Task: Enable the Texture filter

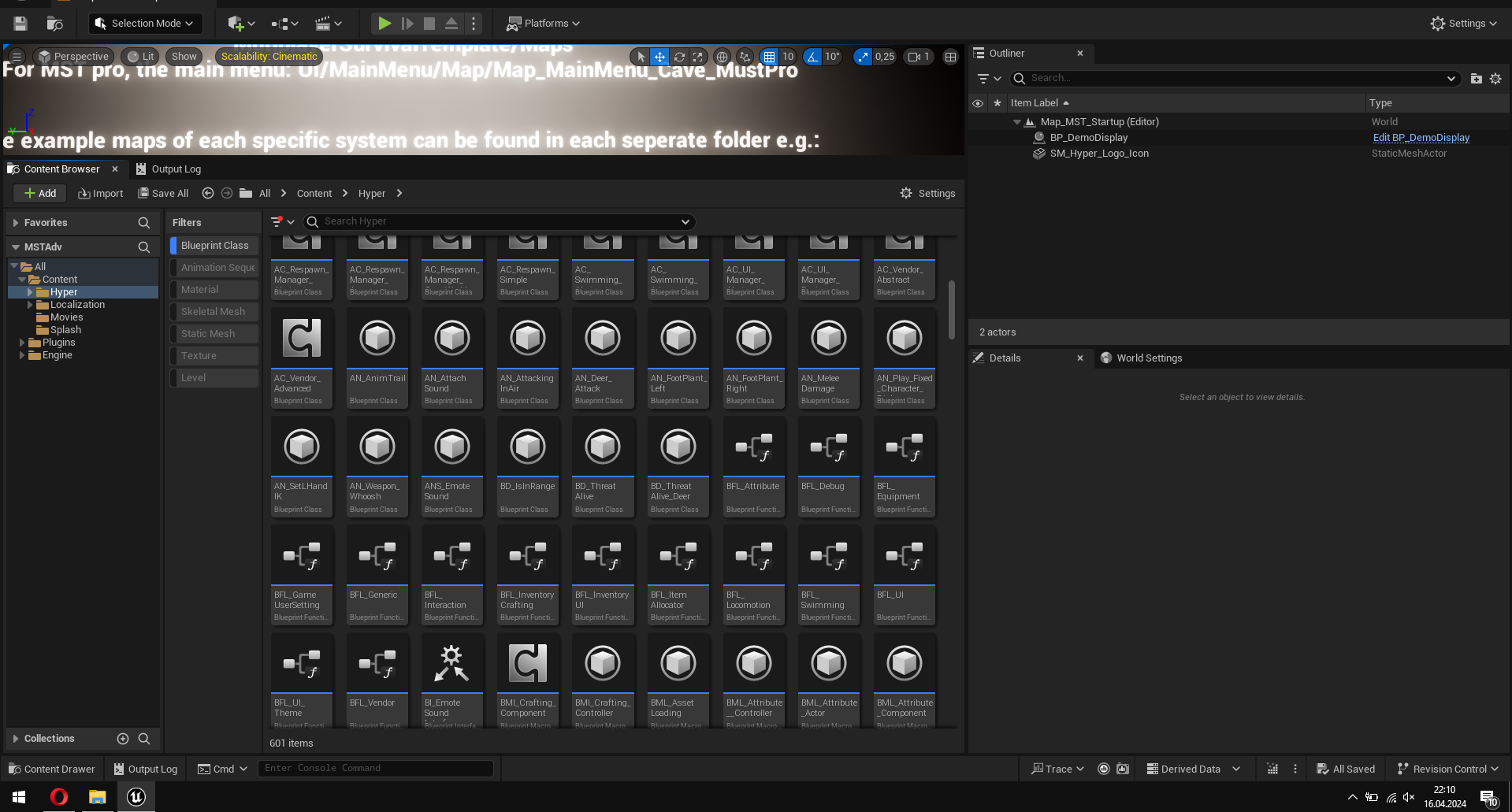Action: (214, 356)
